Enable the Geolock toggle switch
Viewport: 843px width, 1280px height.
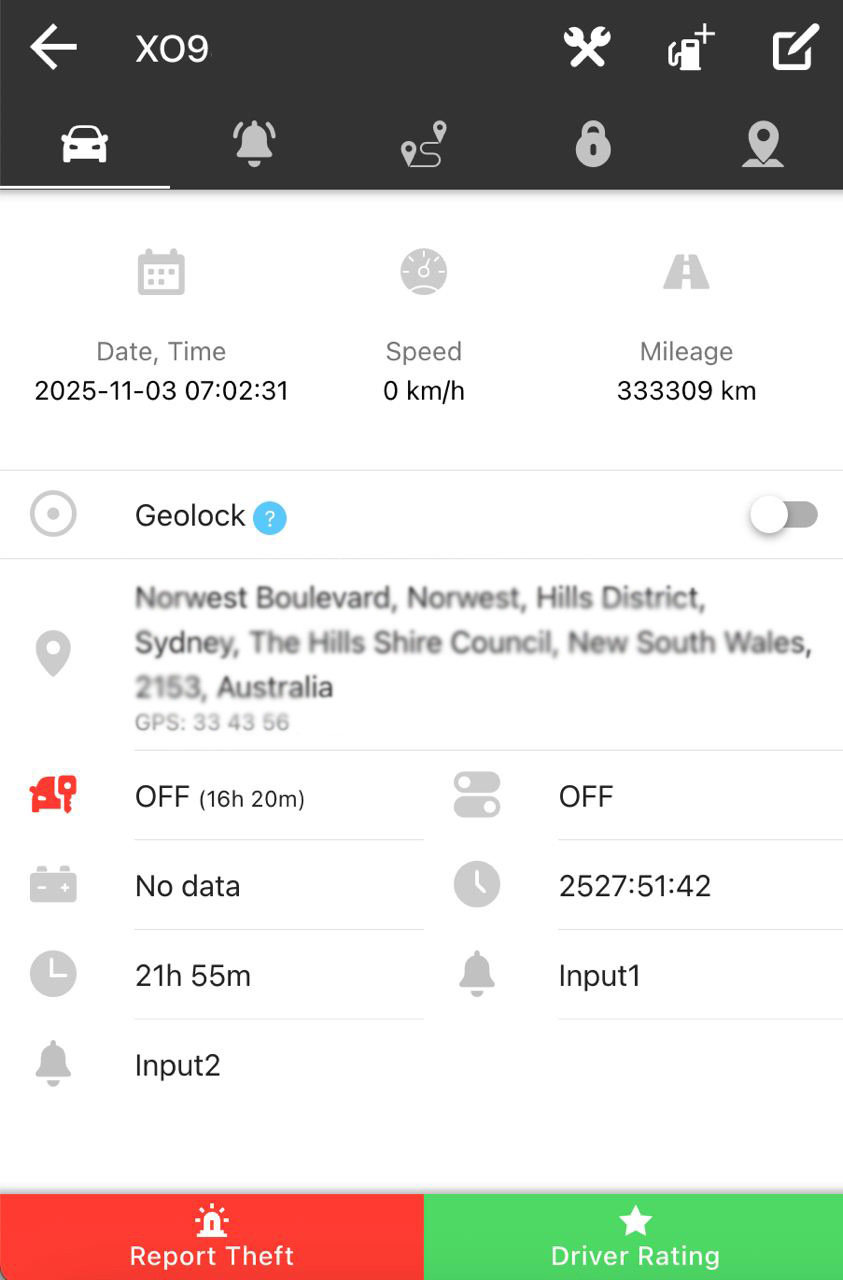tap(785, 515)
